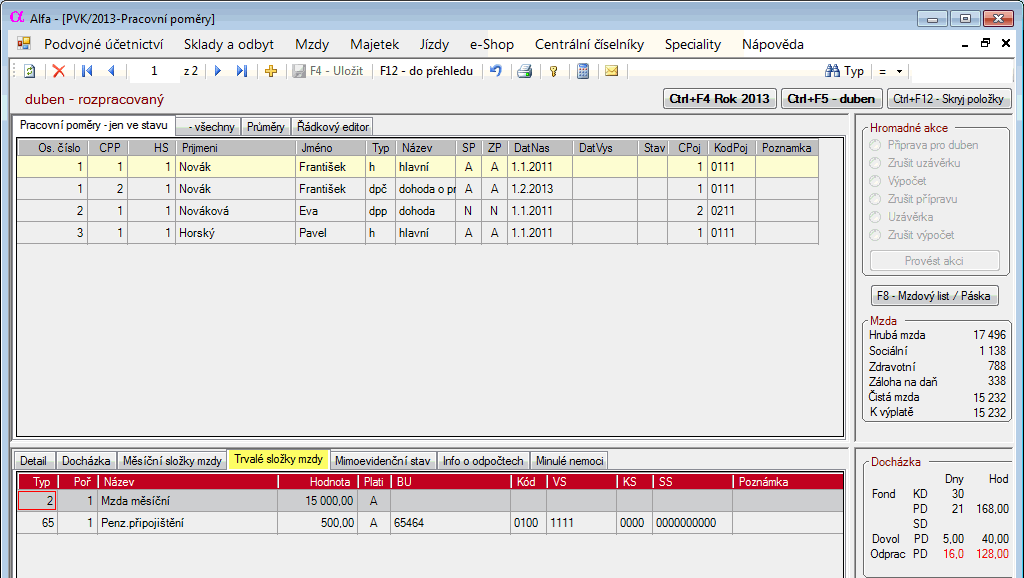
Task: Click the F4 - Uložit save button
Action: [x=328, y=71]
